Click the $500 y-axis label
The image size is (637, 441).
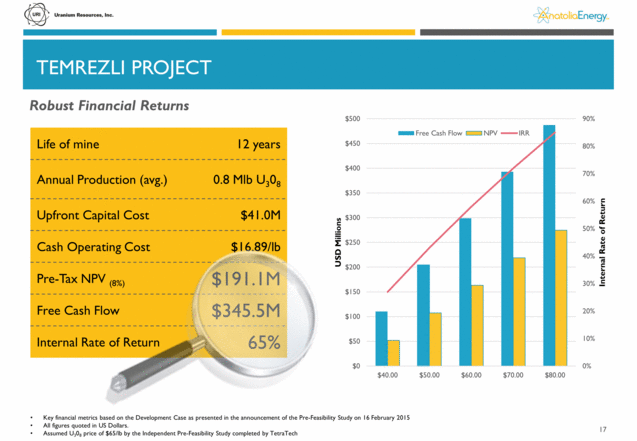[x=353, y=119]
